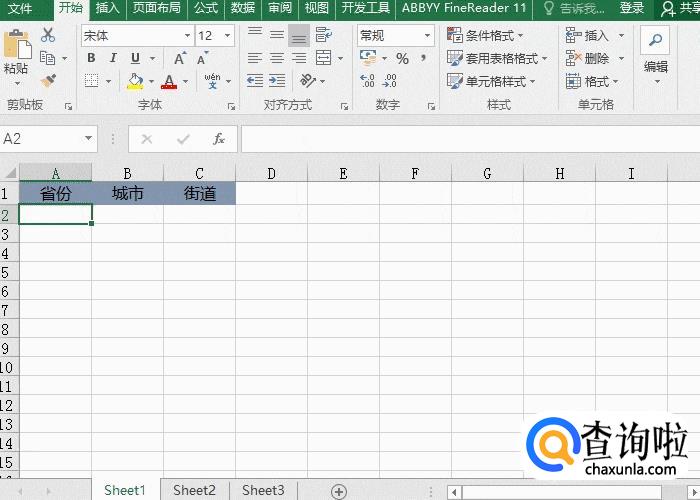Switch to the Sheet2 worksheet tab
The height and width of the screenshot is (500, 700).
[x=194, y=490]
